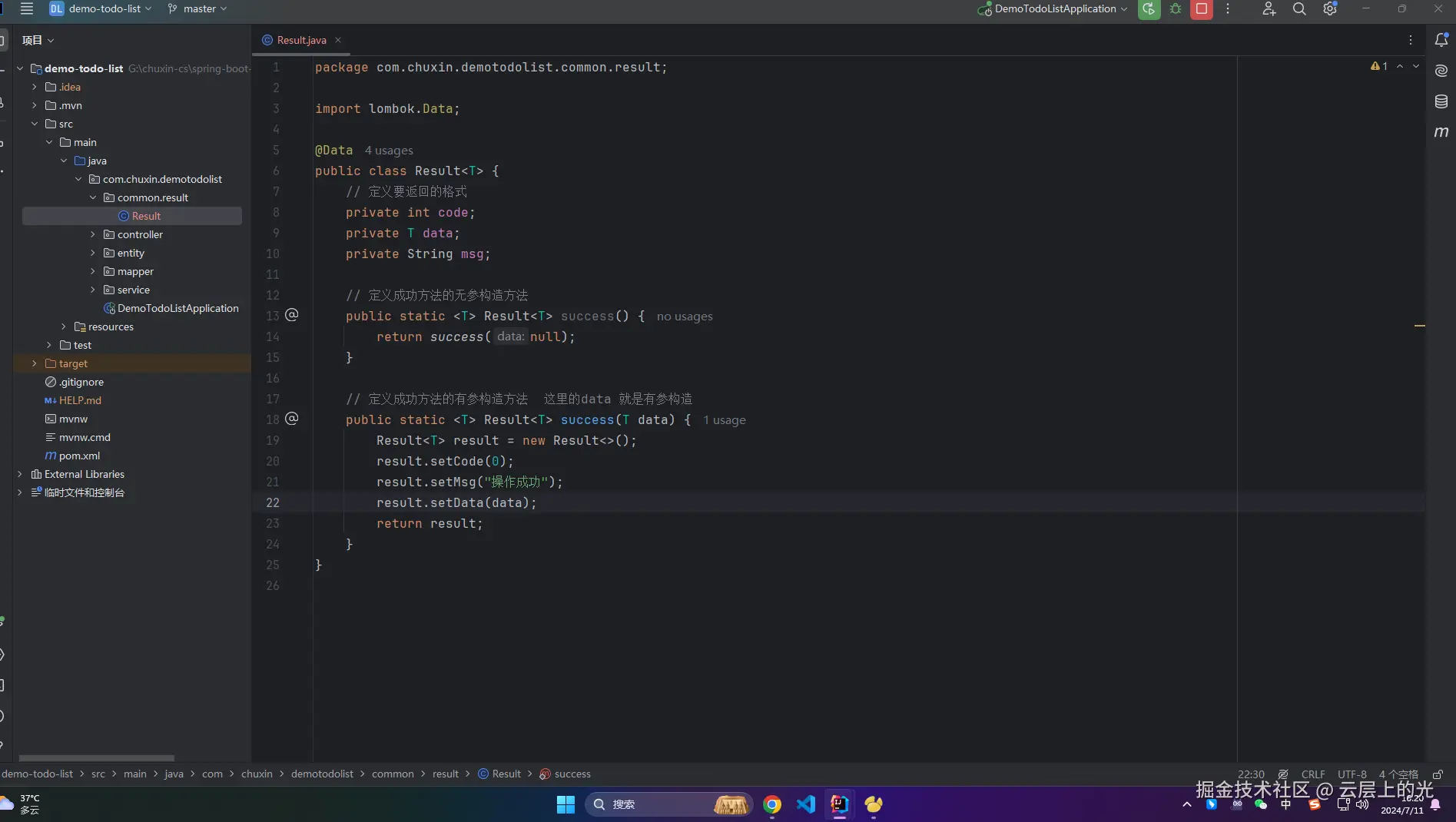Open Chrome from the Windows taskbar
Screen dimensions: 1456x822
pos(772,804)
